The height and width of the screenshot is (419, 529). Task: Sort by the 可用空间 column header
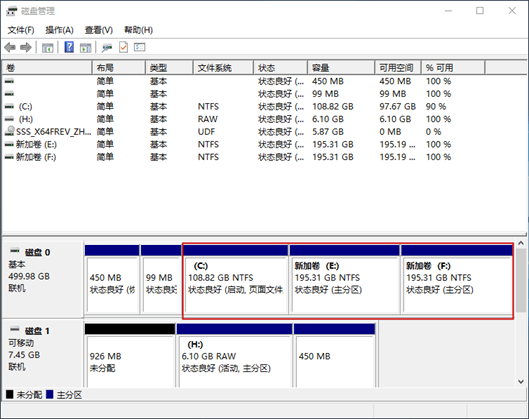[x=398, y=68]
